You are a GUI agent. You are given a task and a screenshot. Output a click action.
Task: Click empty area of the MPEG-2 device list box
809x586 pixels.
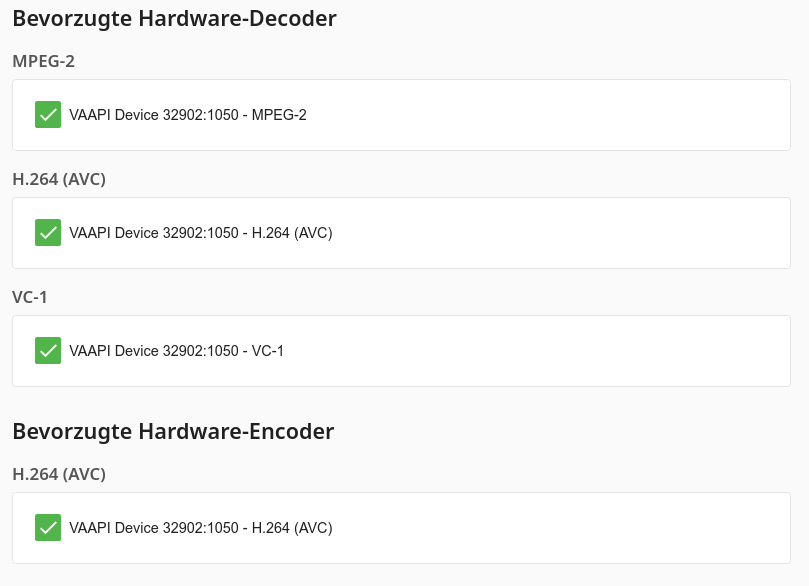(x=547, y=115)
